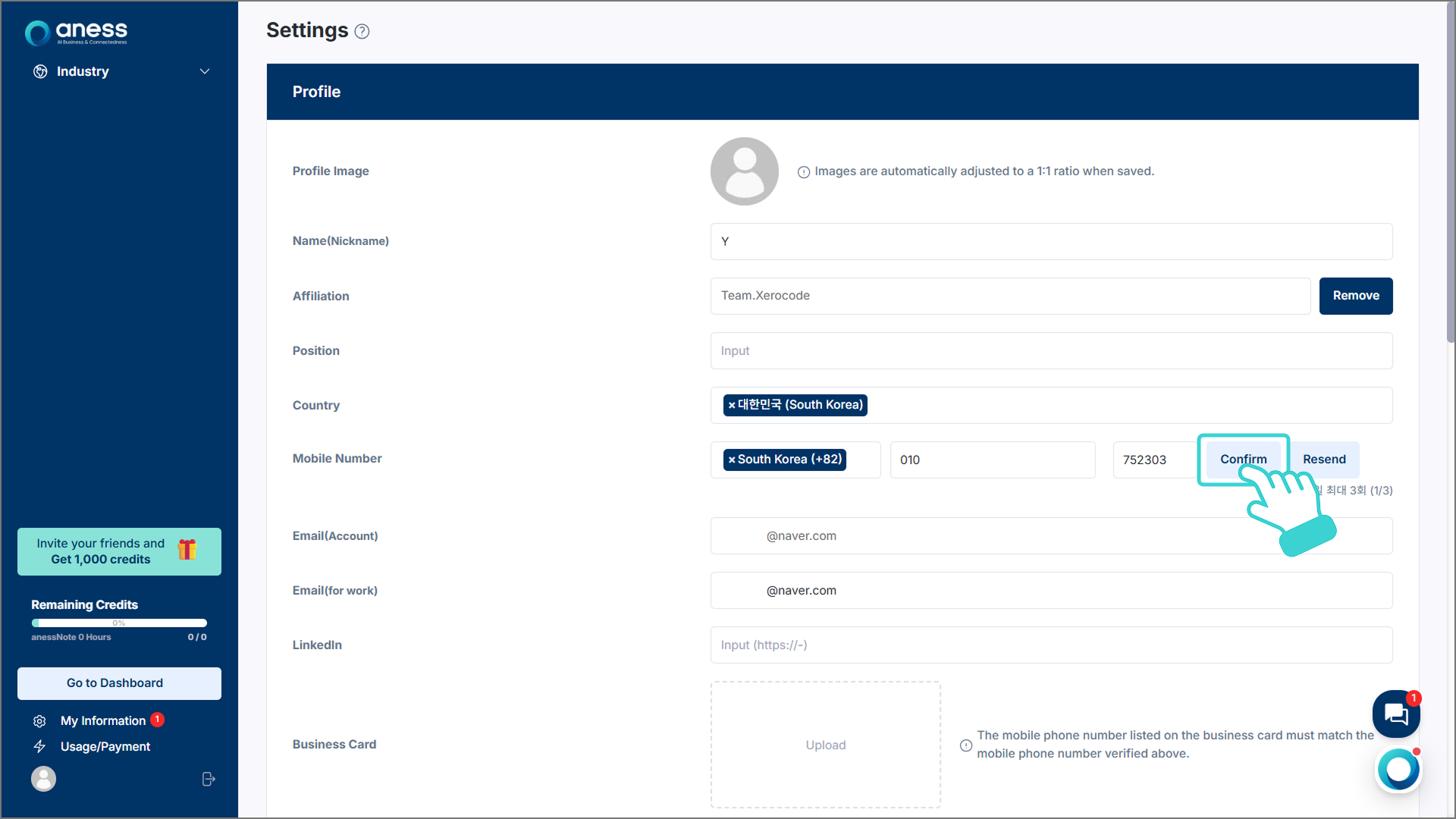Click the Remaining Credits progress bar
This screenshot has height=819, width=1456.
click(x=119, y=623)
